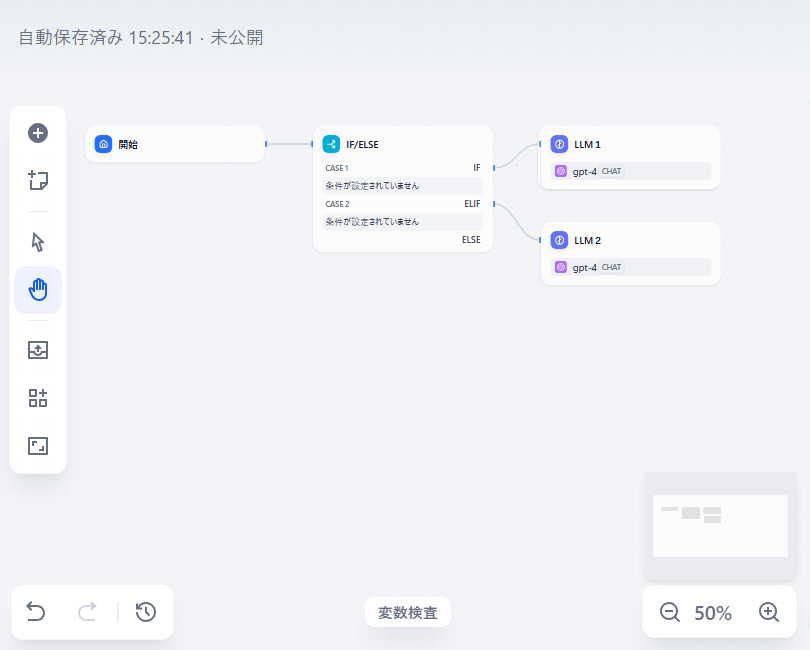Viewport: 810px width, 650px height.
Task: Click the undo icon
Action: (36, 612)
